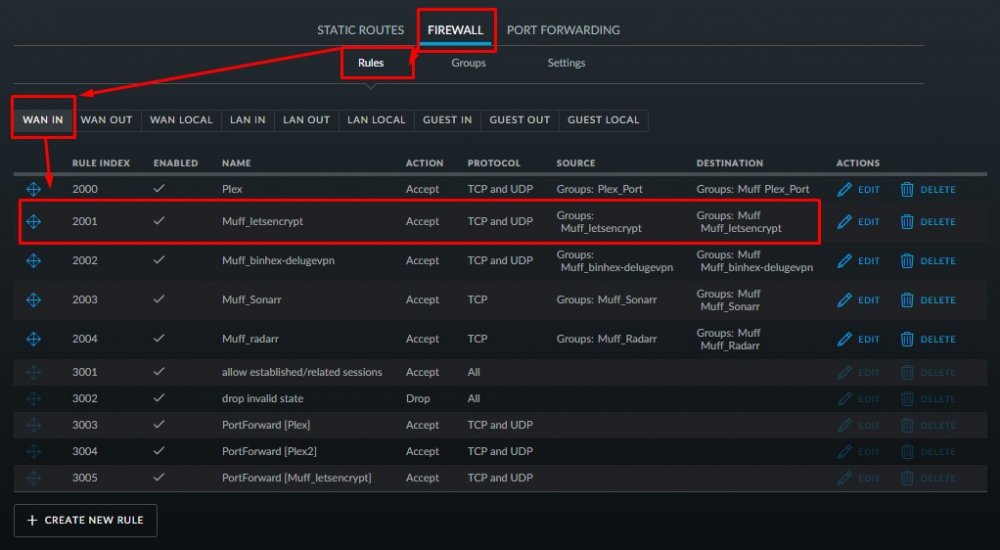The width and height of the screenshot is (1000, 550).
Task: Open the firewall Groups sub-tab
Action: (469, 63)
